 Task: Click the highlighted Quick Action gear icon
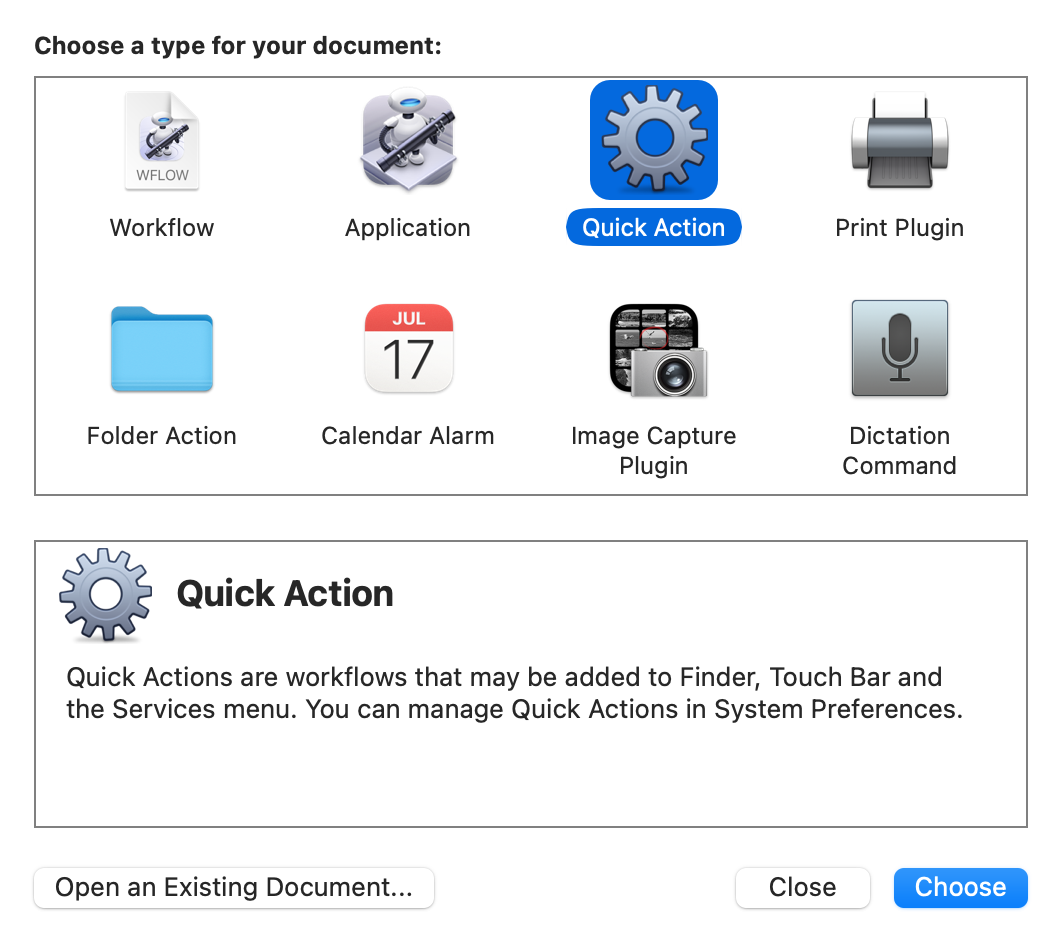[653, 140]
